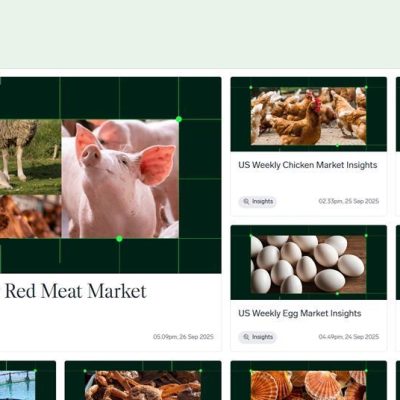
Task: Click the 05.09pm, 26 Sep 2025 timestamp
Action: click(x=183, y=337)
